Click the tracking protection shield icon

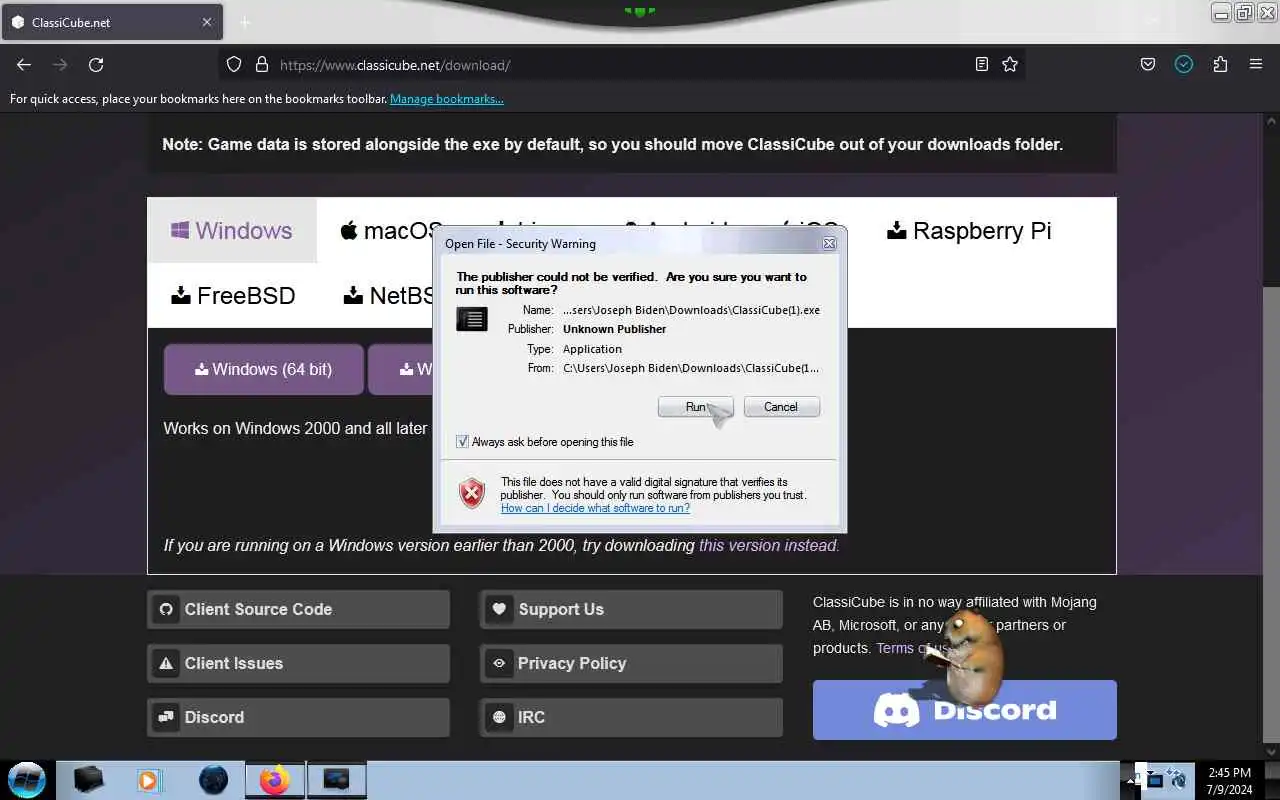pos(234,65)
